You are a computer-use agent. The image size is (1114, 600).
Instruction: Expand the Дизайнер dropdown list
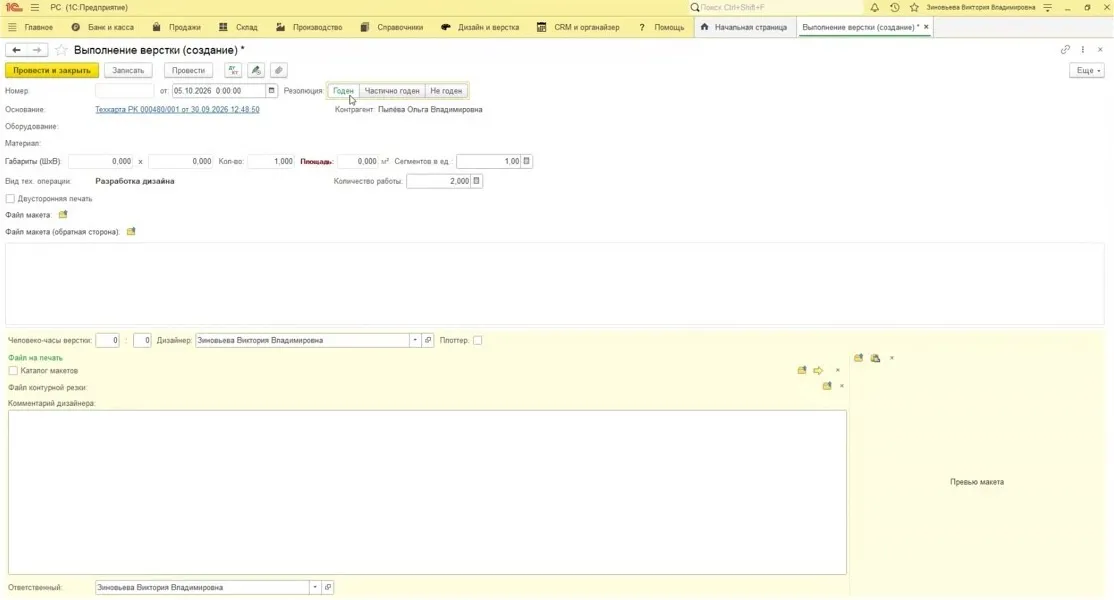click(415, 340)
